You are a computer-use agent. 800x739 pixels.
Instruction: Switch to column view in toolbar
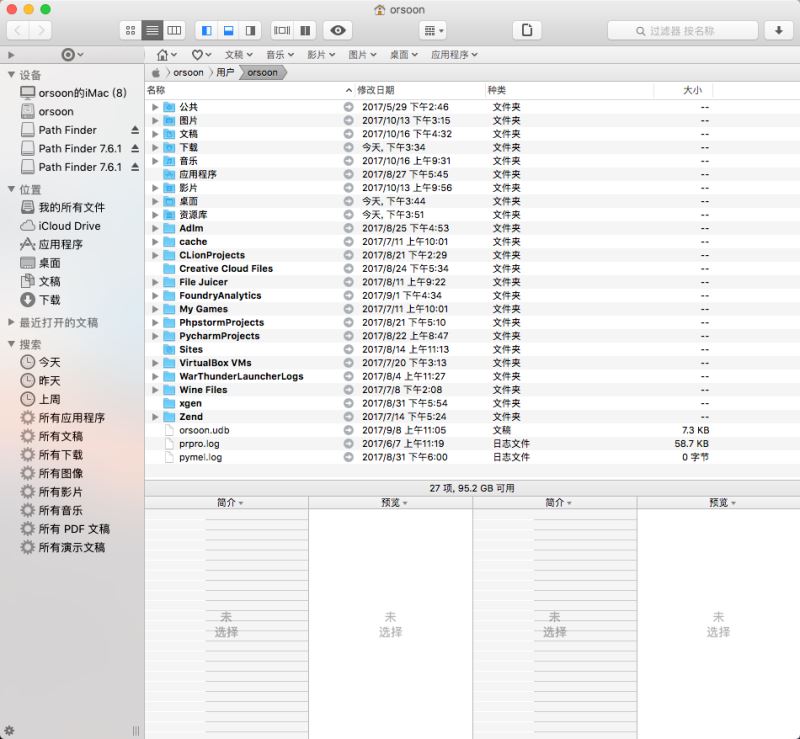pos(174,31)
